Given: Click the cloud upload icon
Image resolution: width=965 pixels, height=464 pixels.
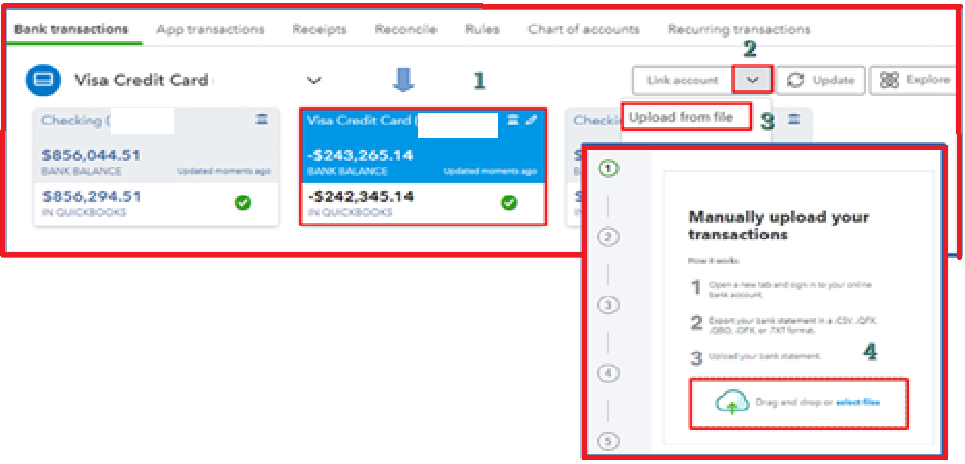Looking at the screenshot, I should (x=731, y=403).
